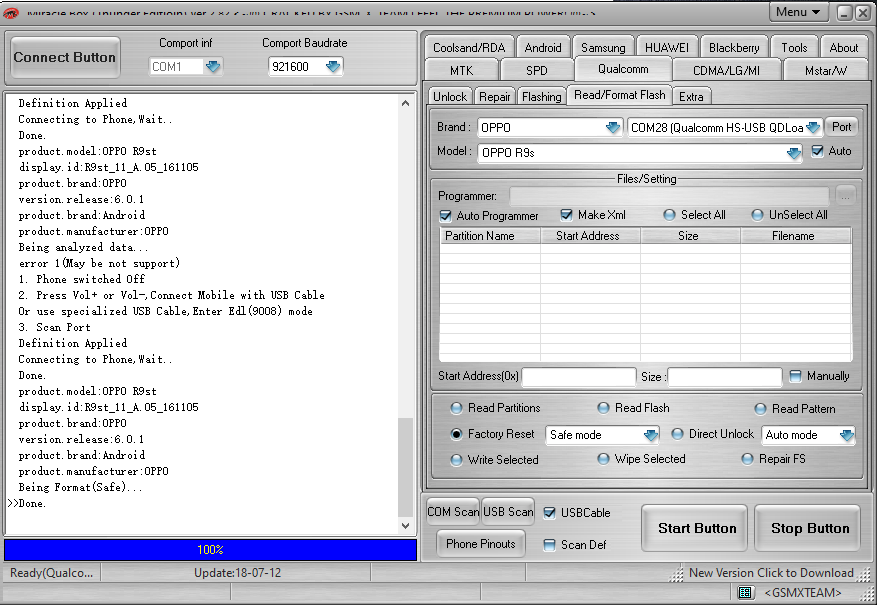Toggle the Auto checkbox next to Model
This screenshot has width=877, height=605.
coord(817,151)
